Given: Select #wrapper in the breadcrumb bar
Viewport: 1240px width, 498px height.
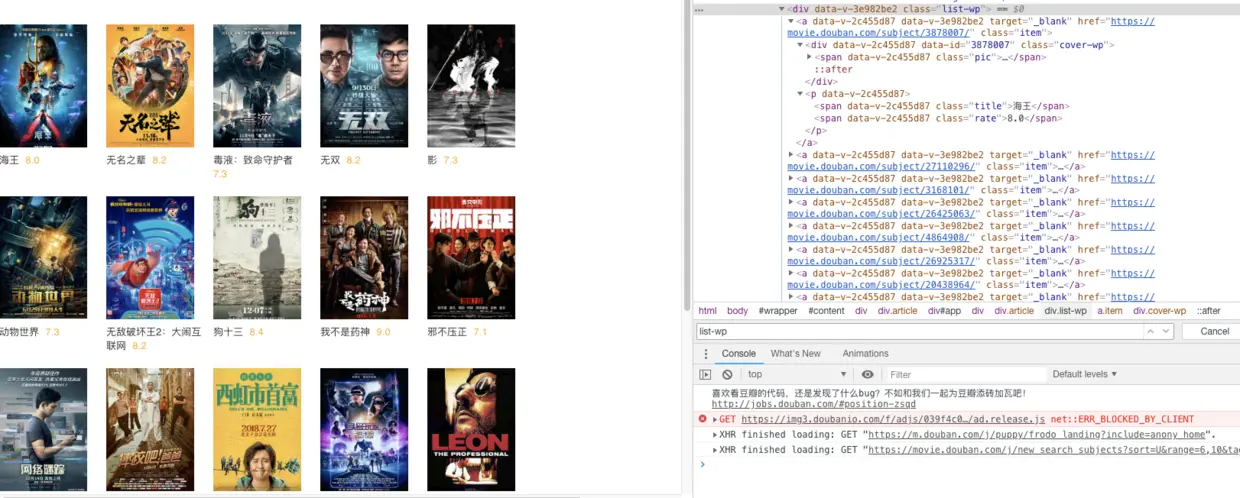Looking at the screenshot, I should click(778, 311).
